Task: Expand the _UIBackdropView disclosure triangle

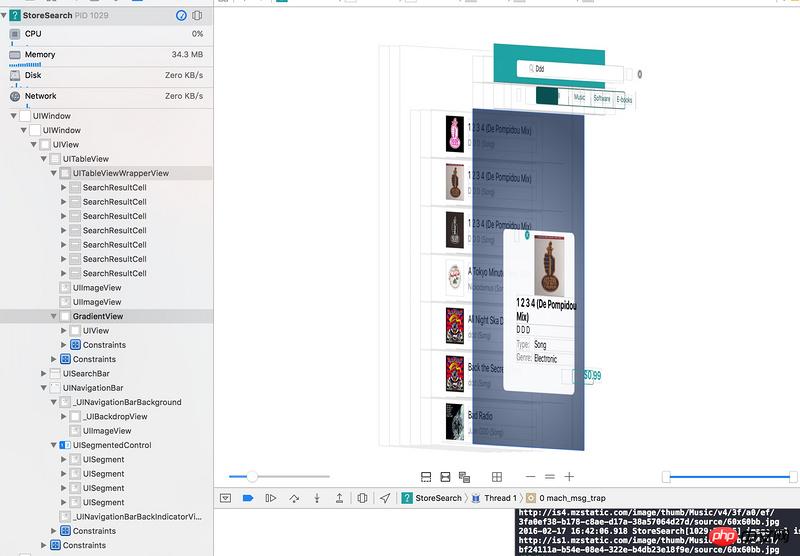Action: coord(63,416)
